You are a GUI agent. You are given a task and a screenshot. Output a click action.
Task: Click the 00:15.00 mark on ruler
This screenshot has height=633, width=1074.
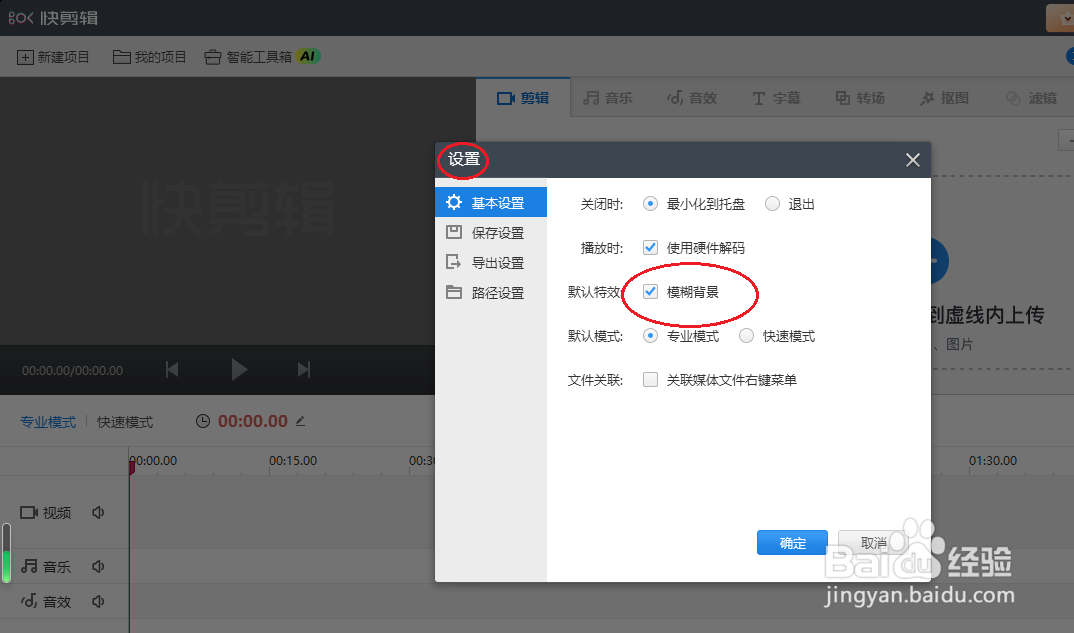click(292, 460)
